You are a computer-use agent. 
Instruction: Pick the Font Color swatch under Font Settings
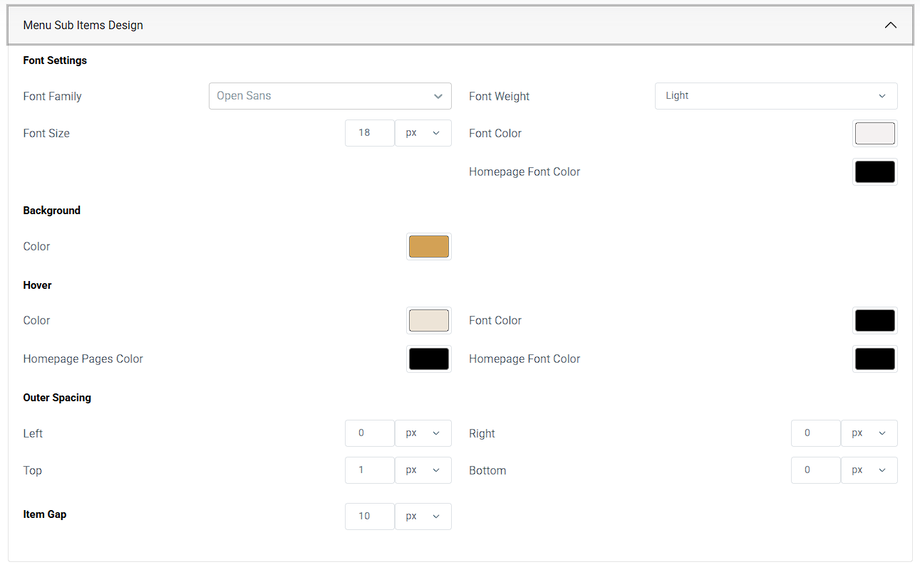[x=874, y=133]
